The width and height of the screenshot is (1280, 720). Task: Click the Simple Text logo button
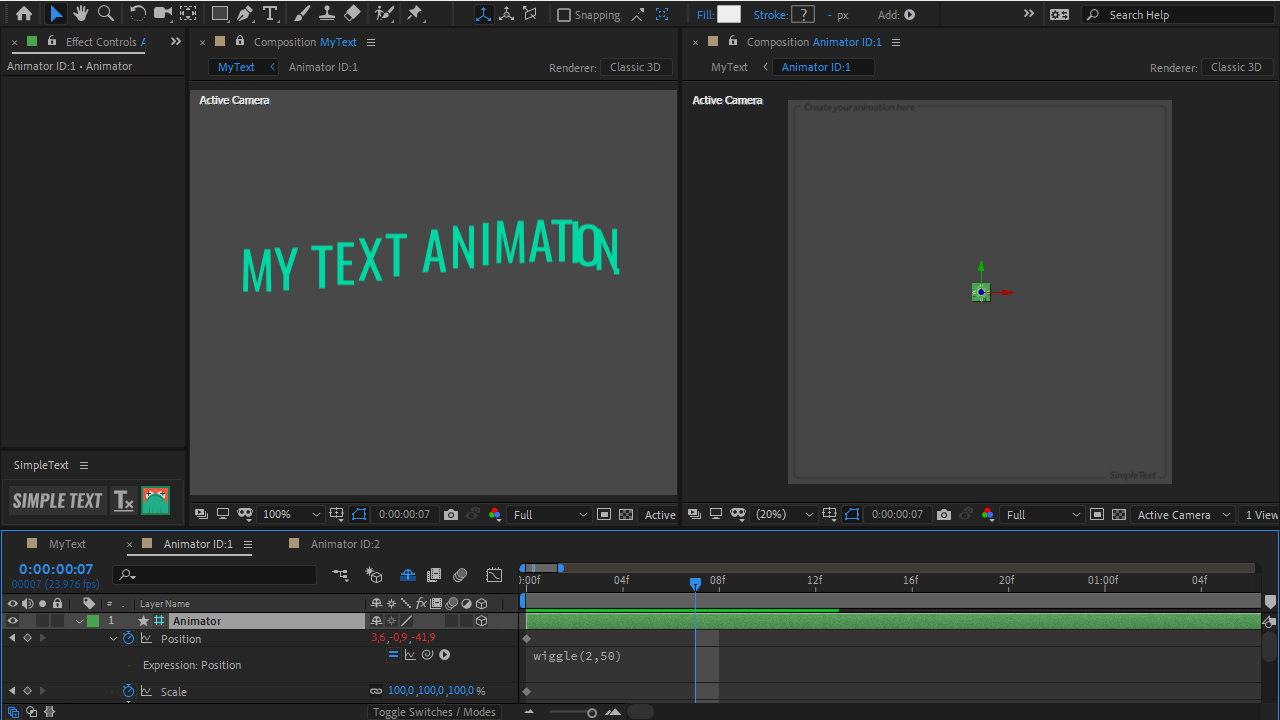click(x=57, y=500)
